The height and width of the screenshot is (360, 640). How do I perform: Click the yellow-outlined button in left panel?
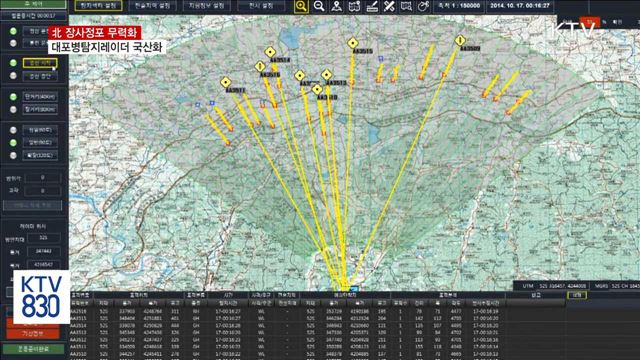40,63
